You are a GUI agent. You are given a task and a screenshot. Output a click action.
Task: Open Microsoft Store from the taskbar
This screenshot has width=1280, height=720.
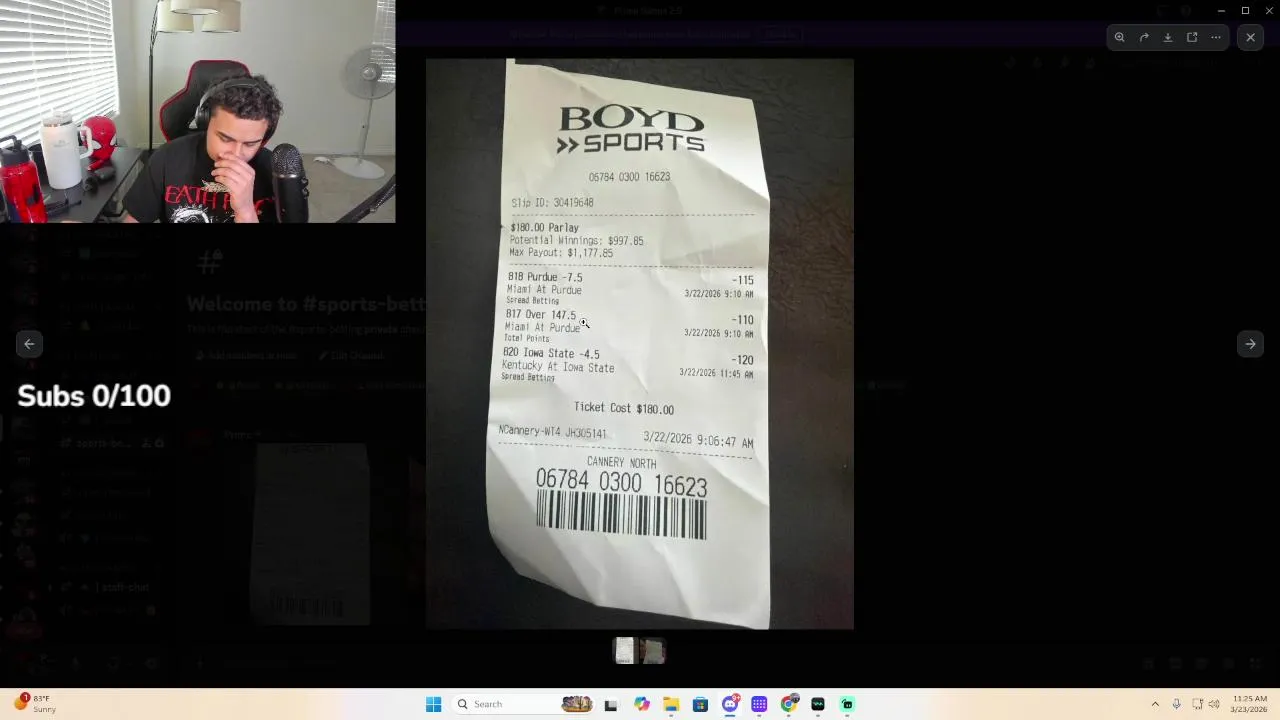pyautogui.click(x=700, y=704)
